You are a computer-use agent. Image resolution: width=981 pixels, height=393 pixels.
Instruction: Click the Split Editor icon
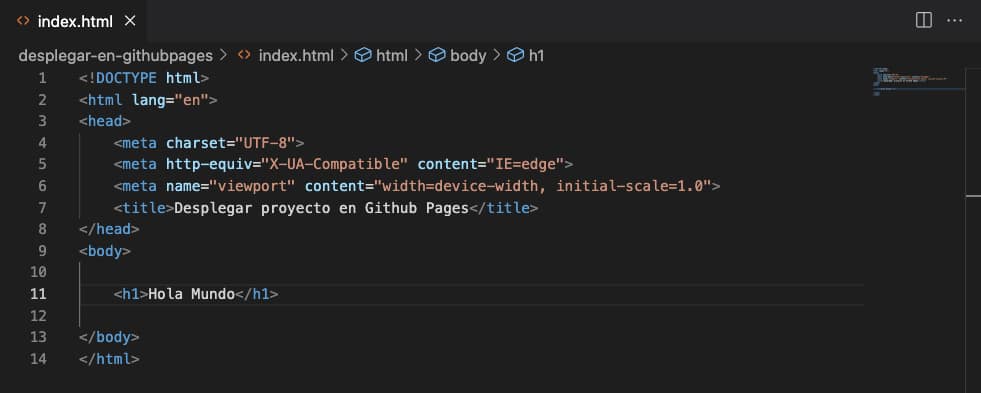point(923,21)
